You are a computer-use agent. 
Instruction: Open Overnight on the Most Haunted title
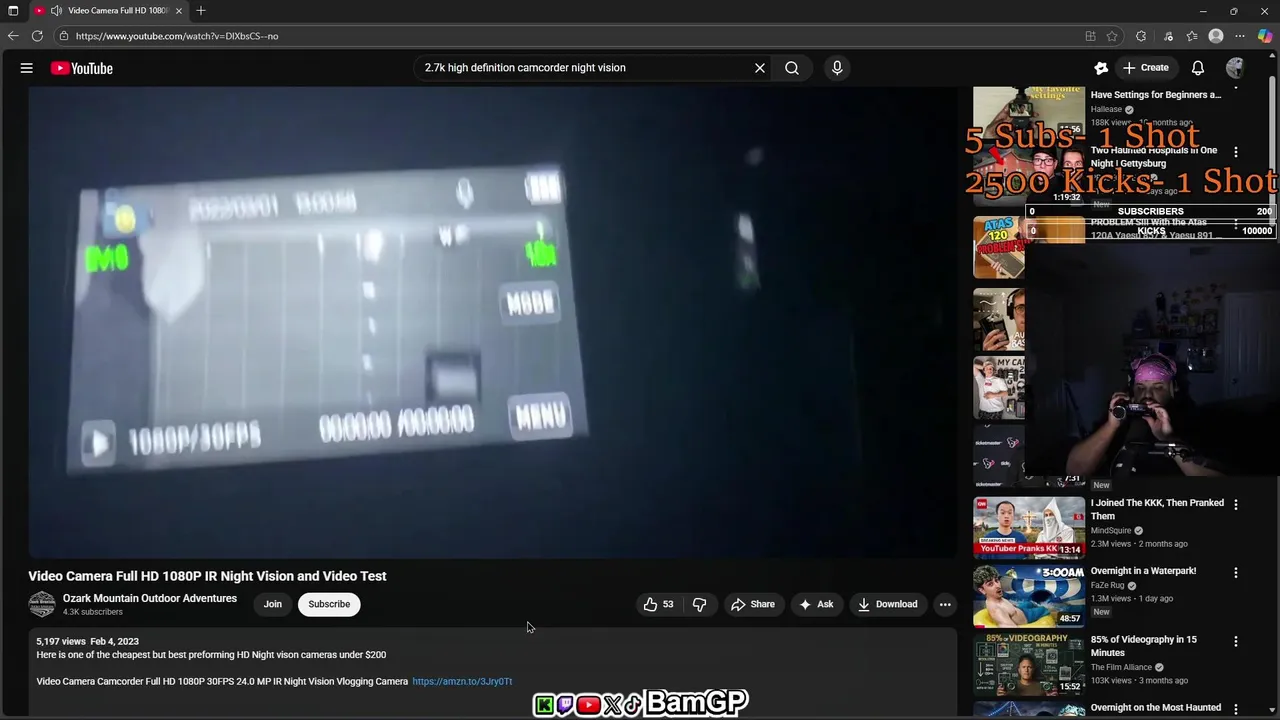pyautogui.click(x=1156, y=708)
